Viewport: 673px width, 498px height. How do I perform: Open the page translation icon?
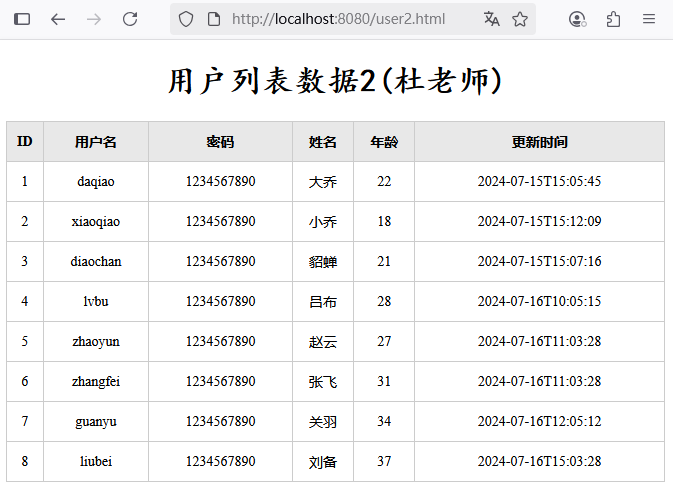pos(491,19)
